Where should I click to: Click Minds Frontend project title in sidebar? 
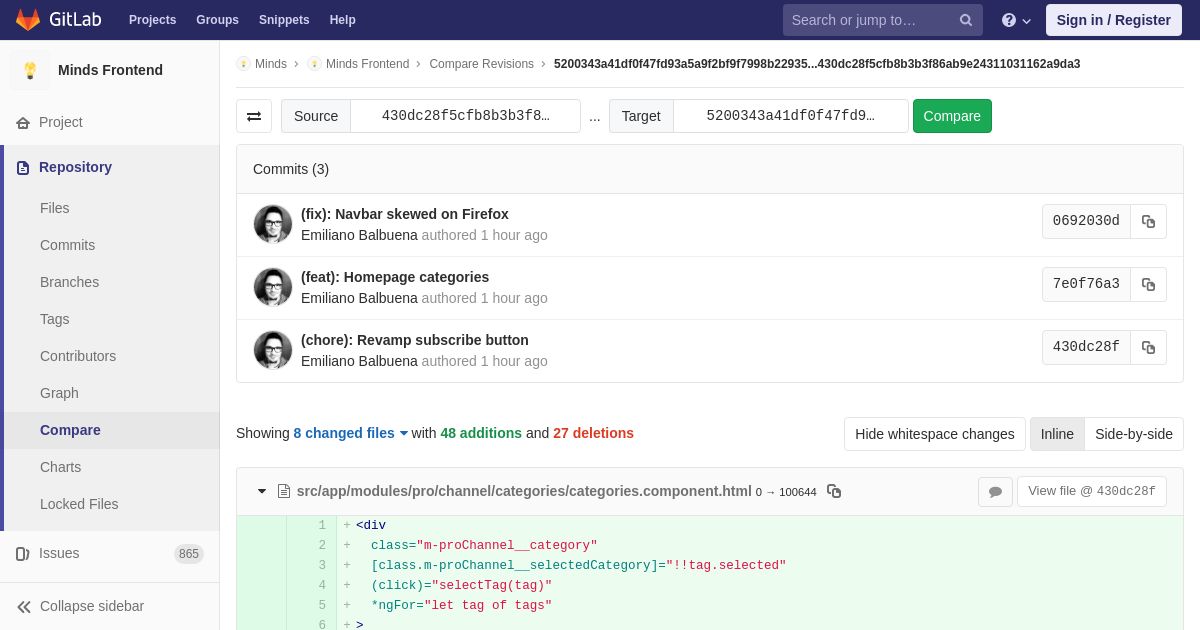[x=110, y=70]
